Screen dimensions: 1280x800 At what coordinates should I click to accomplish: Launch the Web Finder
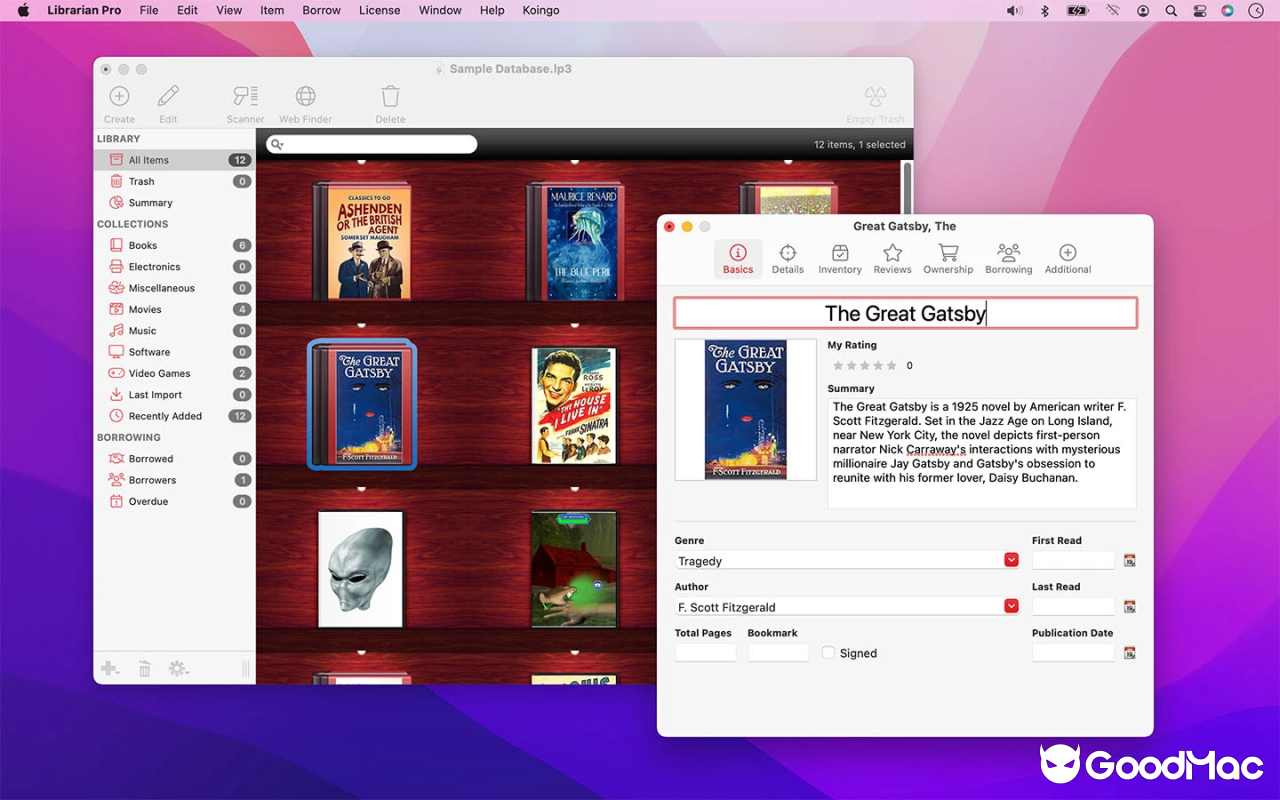coord(305,99)
